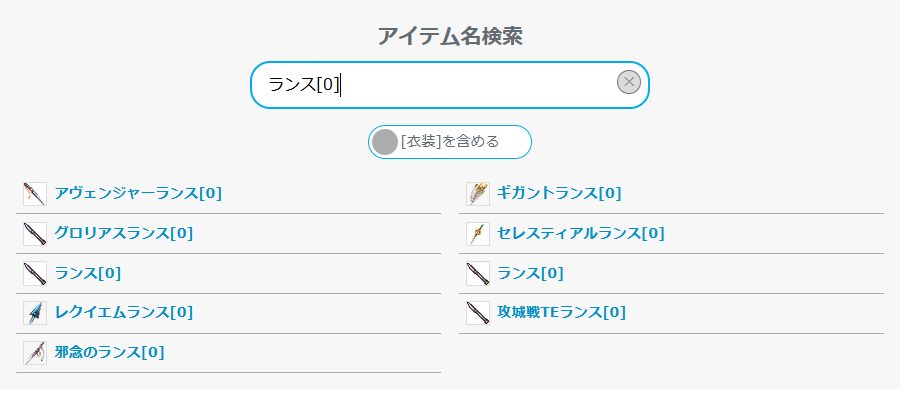The width and height of the screenshot is (904, 395).
Task: Click the 邪念のランス[0] item icon
Action: point(35,352)
